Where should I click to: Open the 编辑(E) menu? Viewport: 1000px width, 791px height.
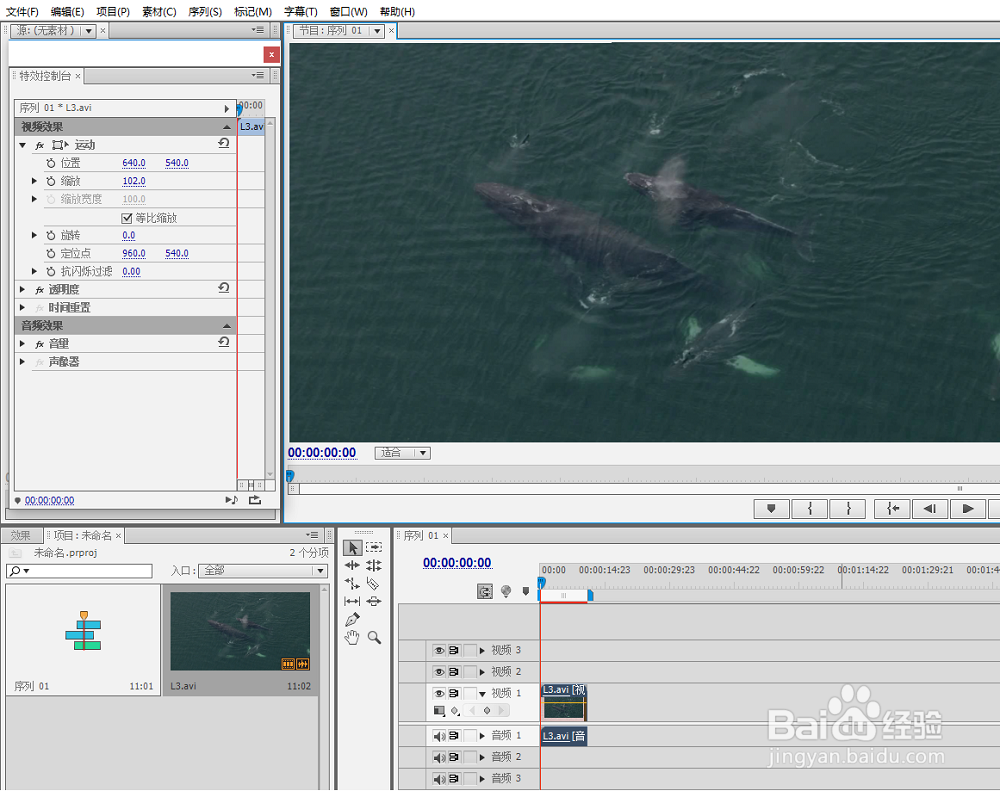pyautogui.click(x=67, y=11)
